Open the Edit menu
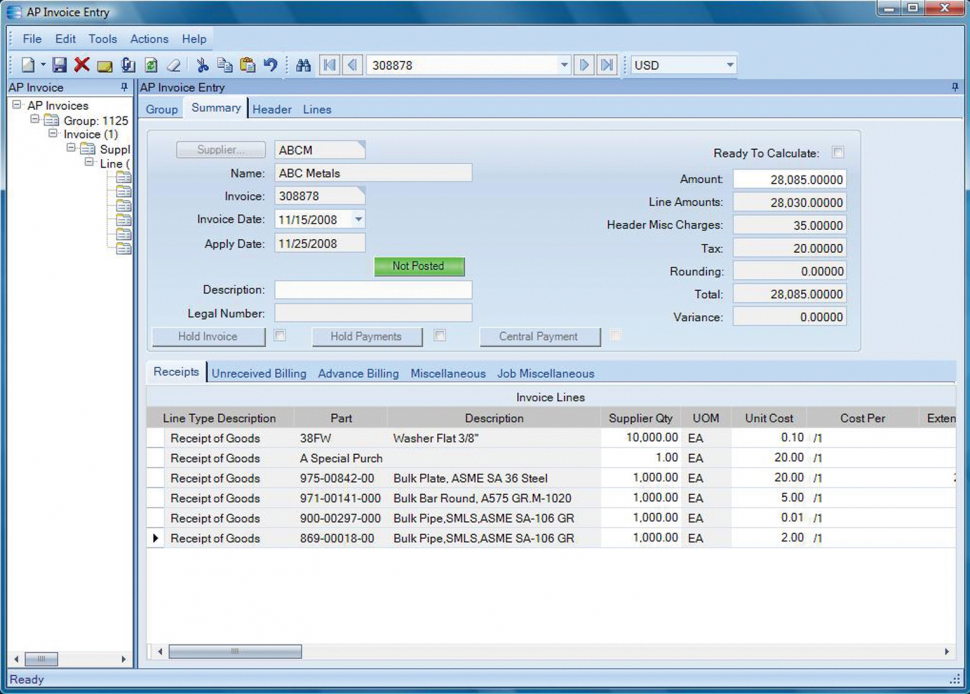The height and width of the screenshot is (694, 970). pos(66,39)
